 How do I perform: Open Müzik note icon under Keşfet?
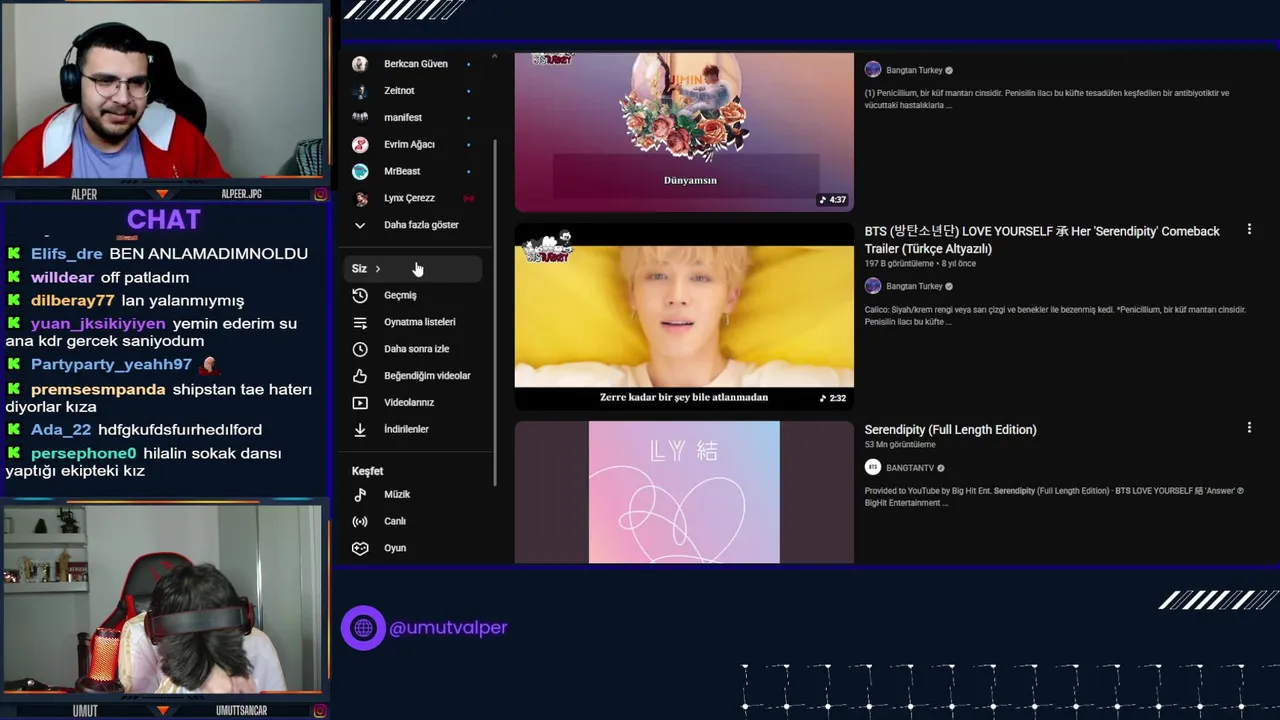click(360, 494)
